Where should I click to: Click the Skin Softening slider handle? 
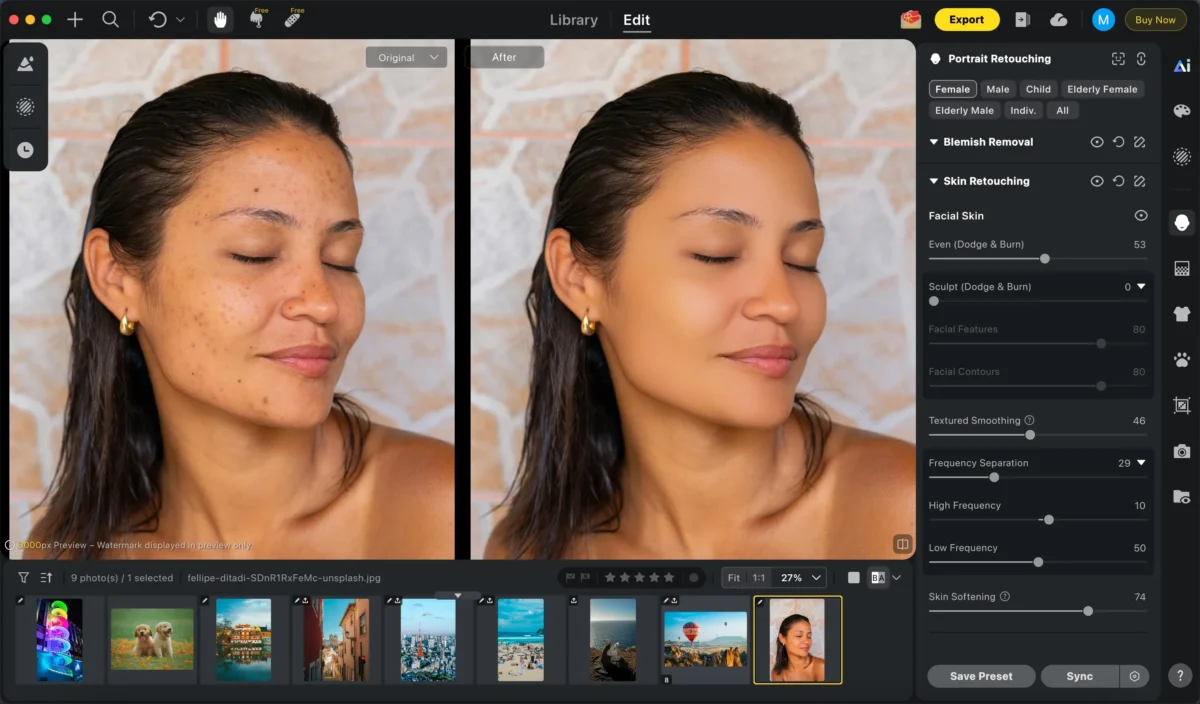click(x=1088, y=611)
